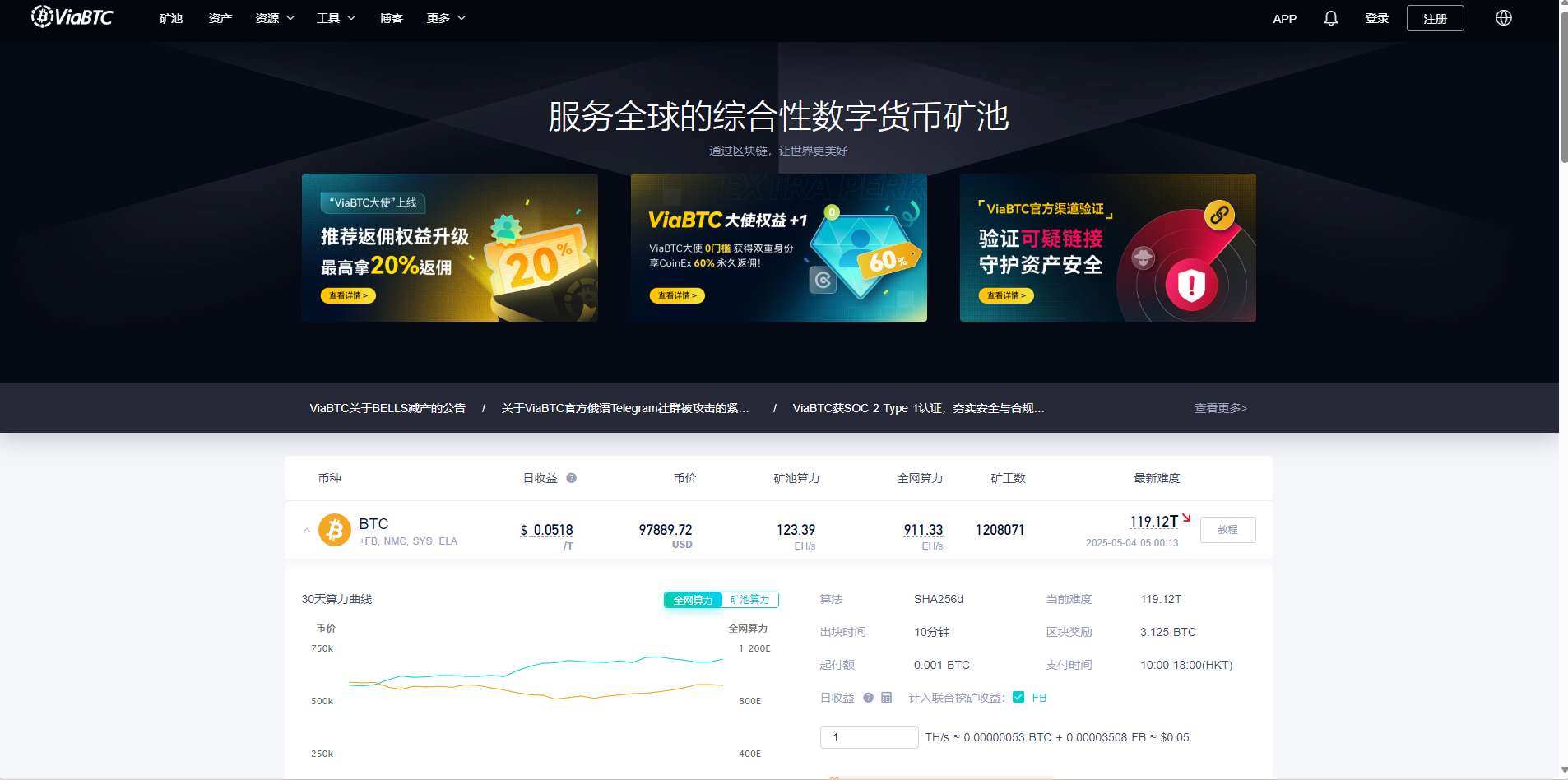Open the 资源 dropdown menu

(x=274, y=17)
